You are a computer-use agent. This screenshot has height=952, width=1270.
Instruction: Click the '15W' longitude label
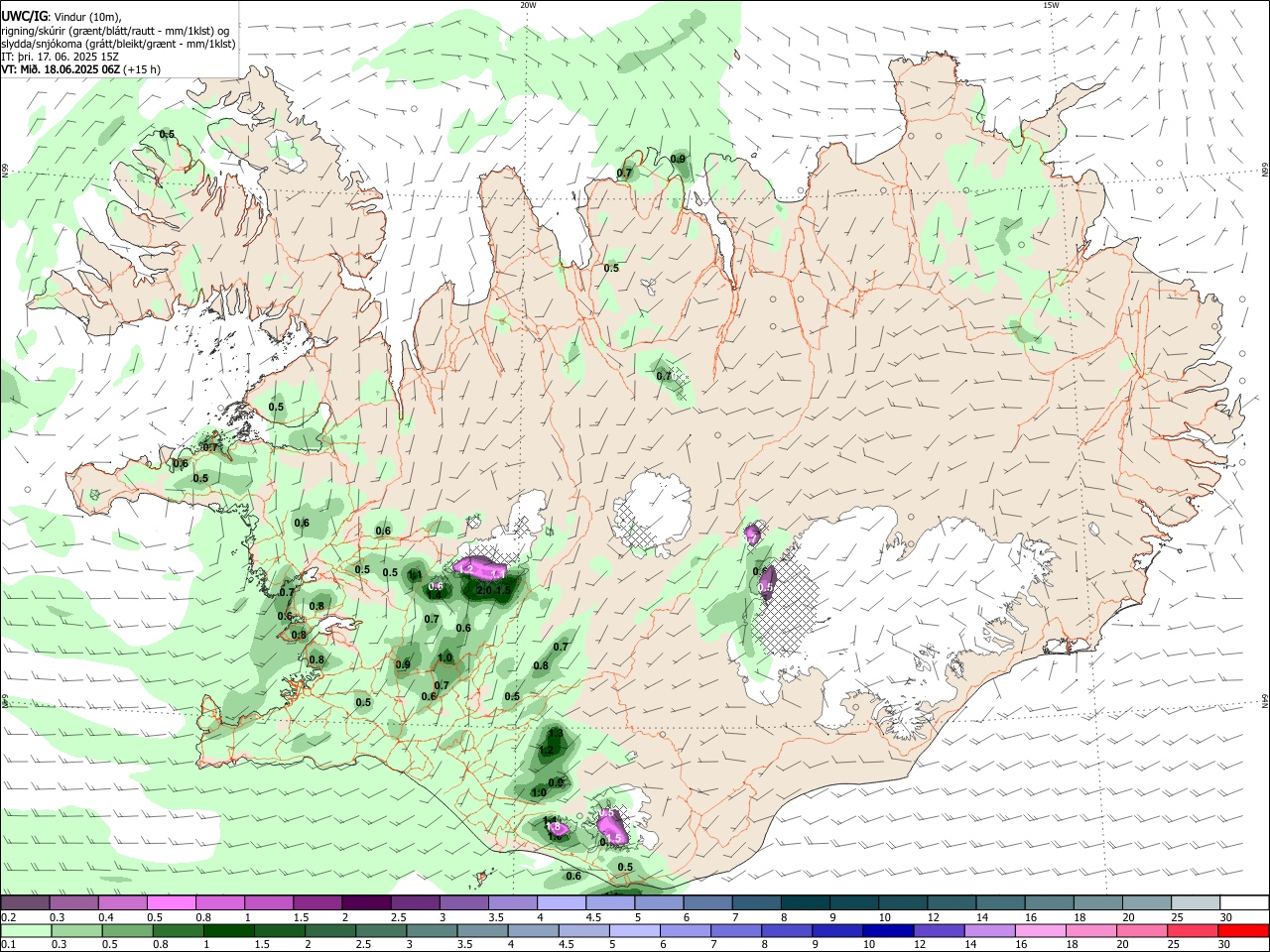[x=1050, y=5]
